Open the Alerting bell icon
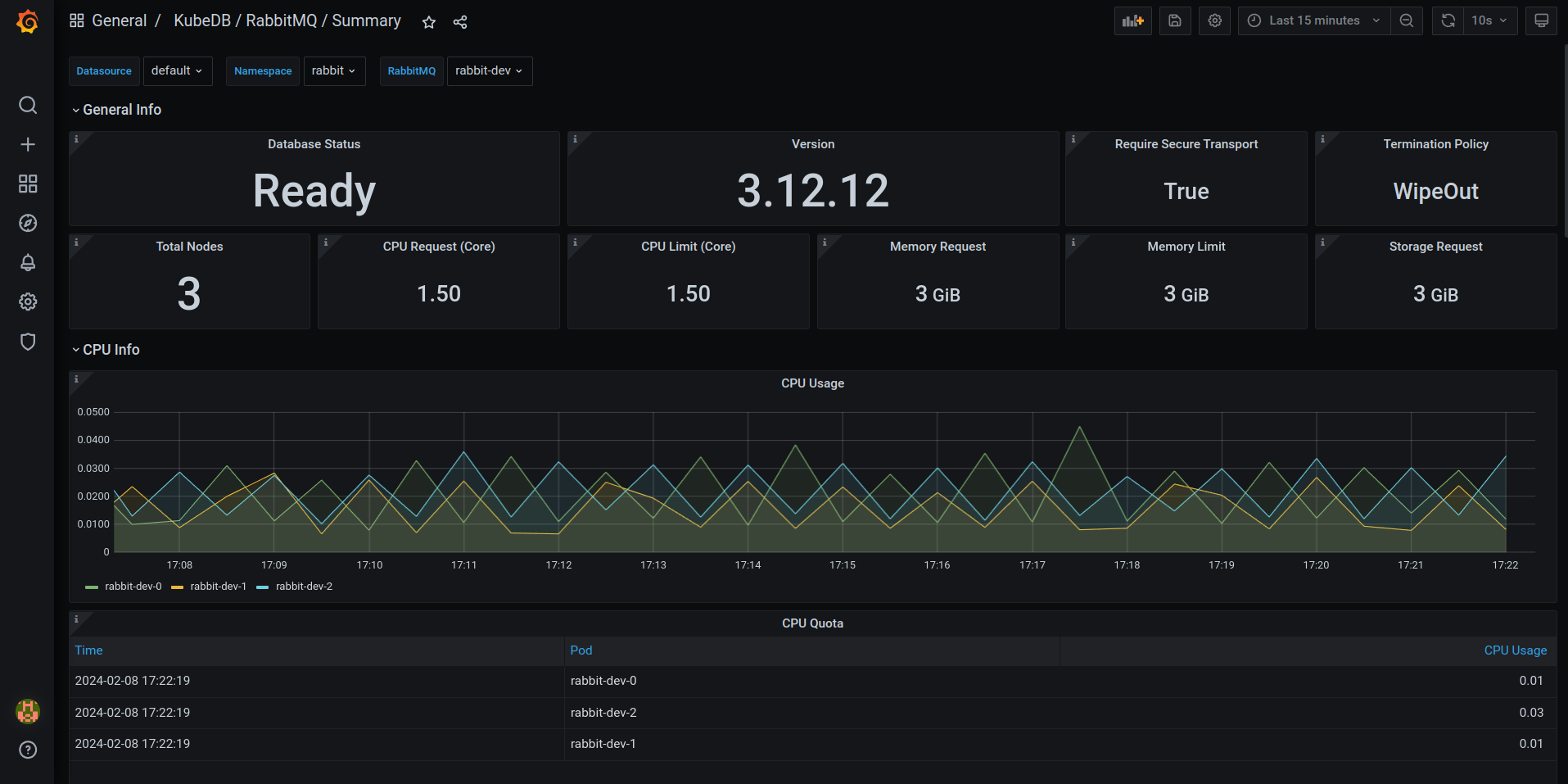 (28, 262)
